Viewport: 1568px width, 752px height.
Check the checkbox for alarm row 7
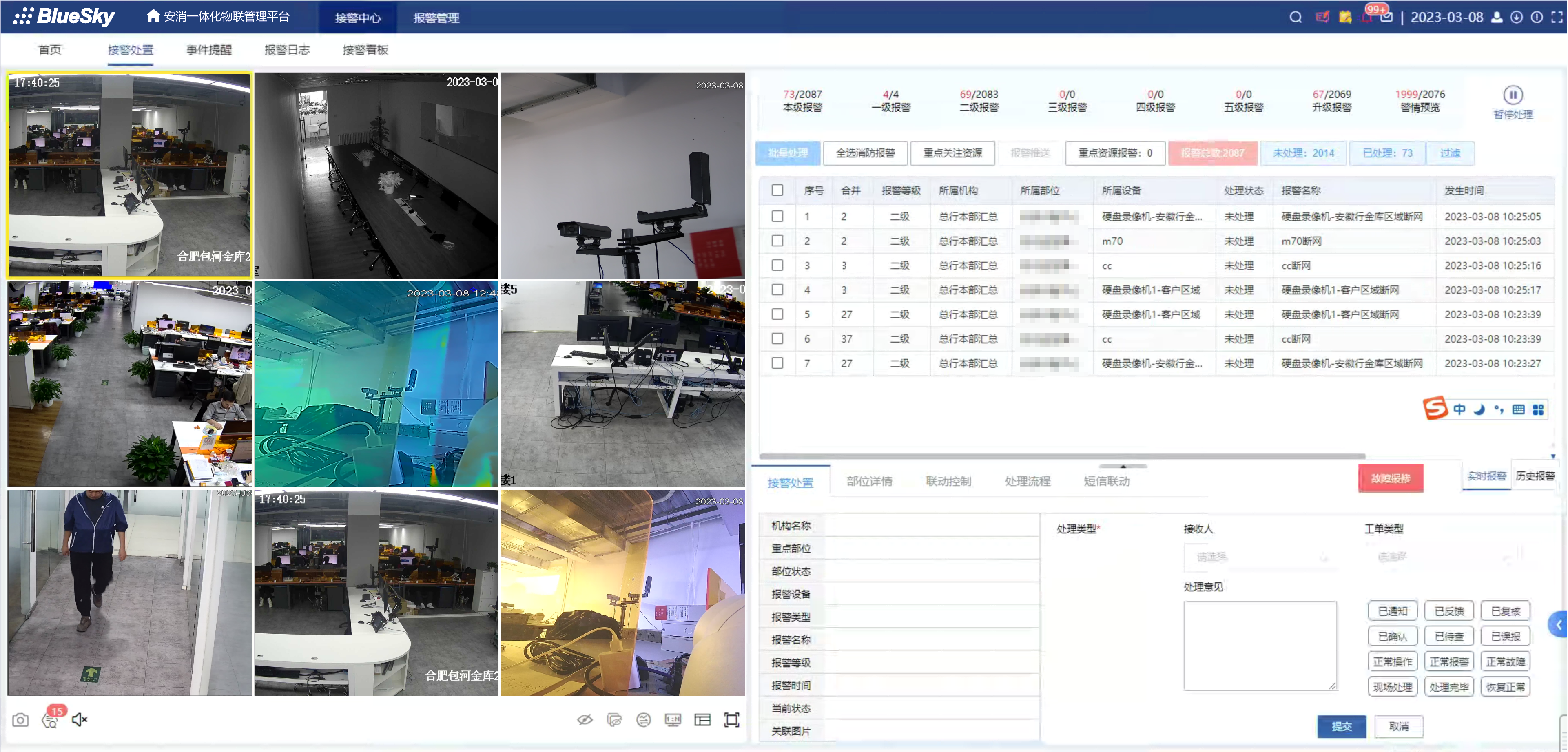(777, 363)
